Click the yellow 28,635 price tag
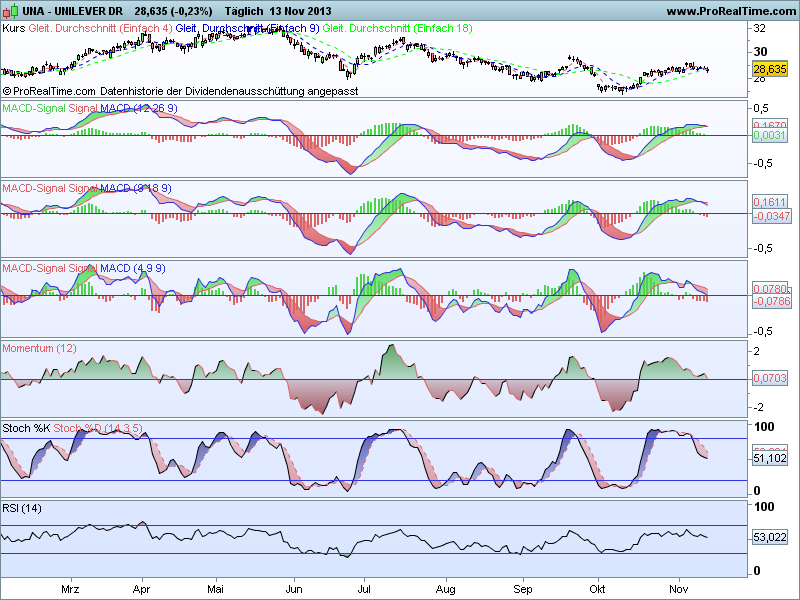 pos(769,69)
